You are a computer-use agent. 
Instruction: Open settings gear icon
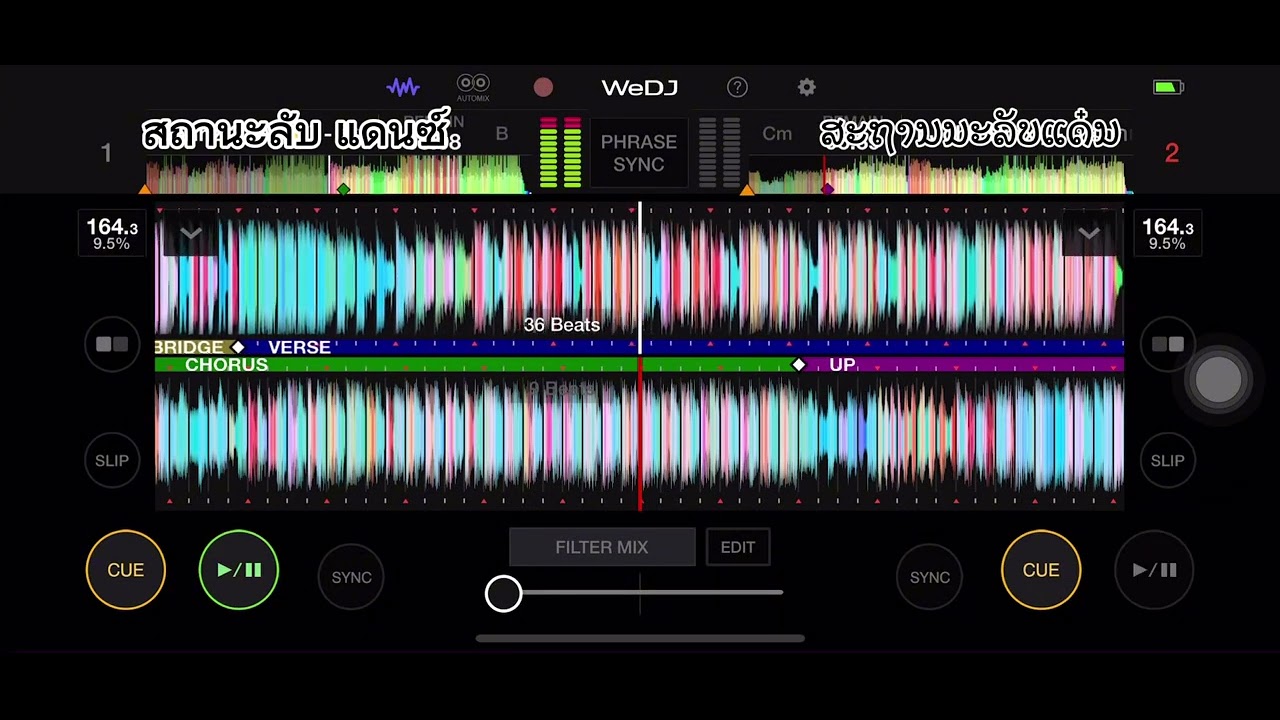pyautogui.click(x=806, y=87)
